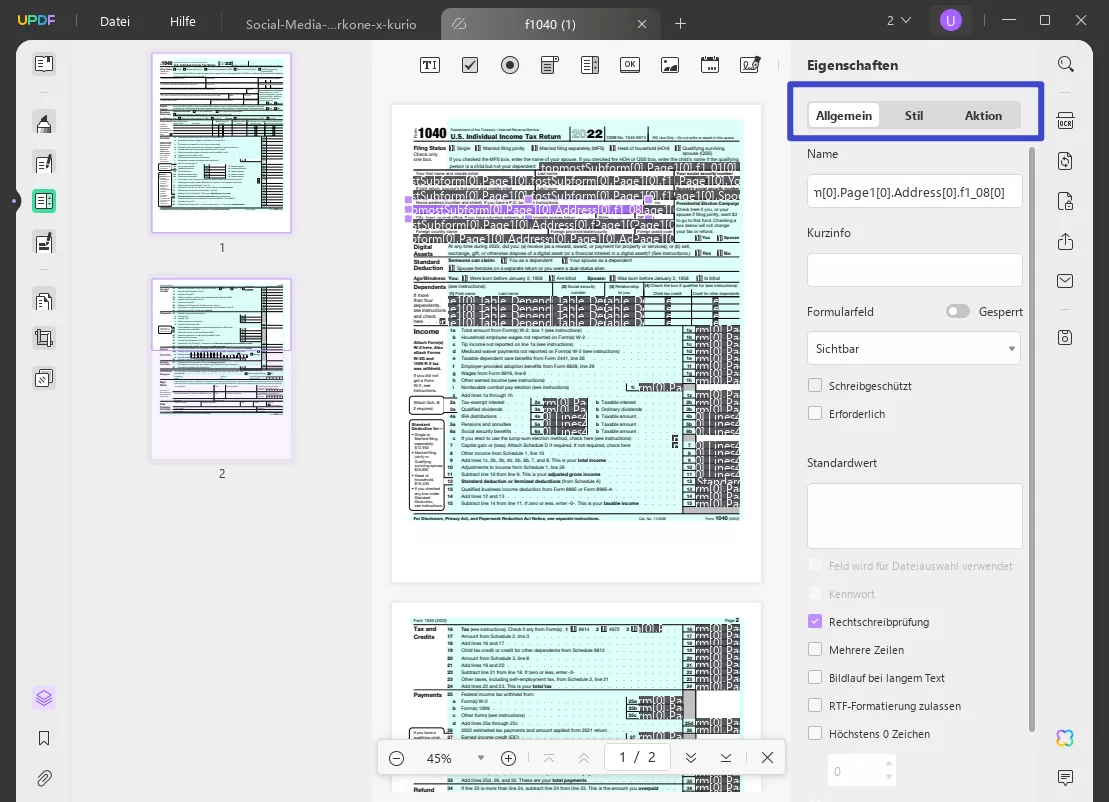Open the Sichtbar dropdown
The width and height of the screenshot is (1109, 802).
tap(914, 348)
